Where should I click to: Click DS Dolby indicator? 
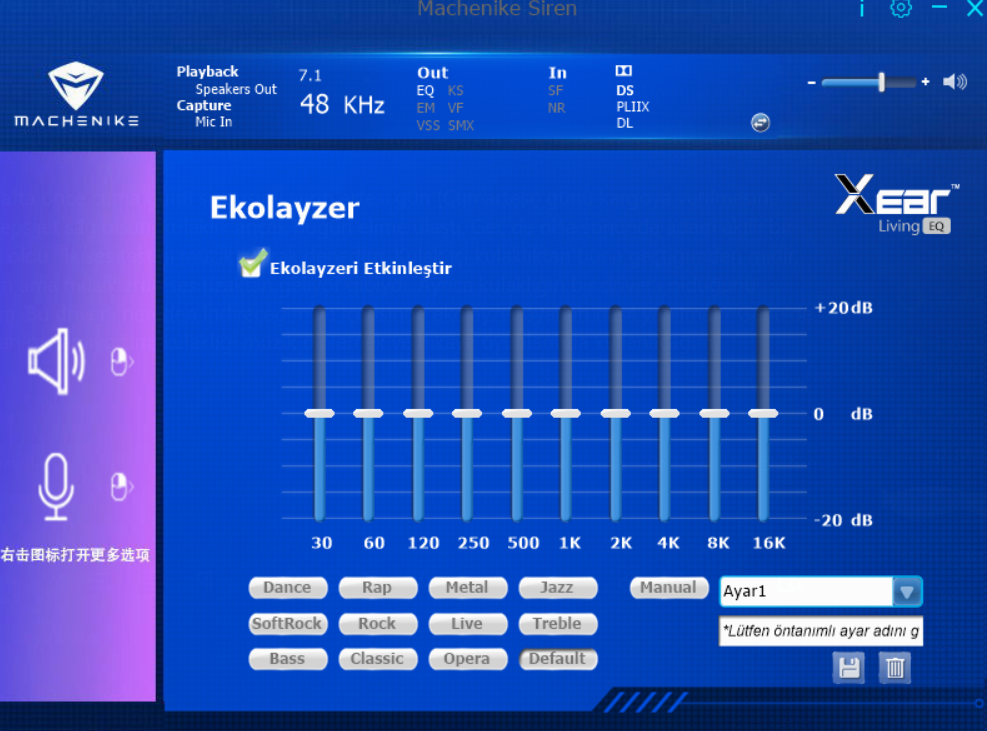(x=625, y=91)
